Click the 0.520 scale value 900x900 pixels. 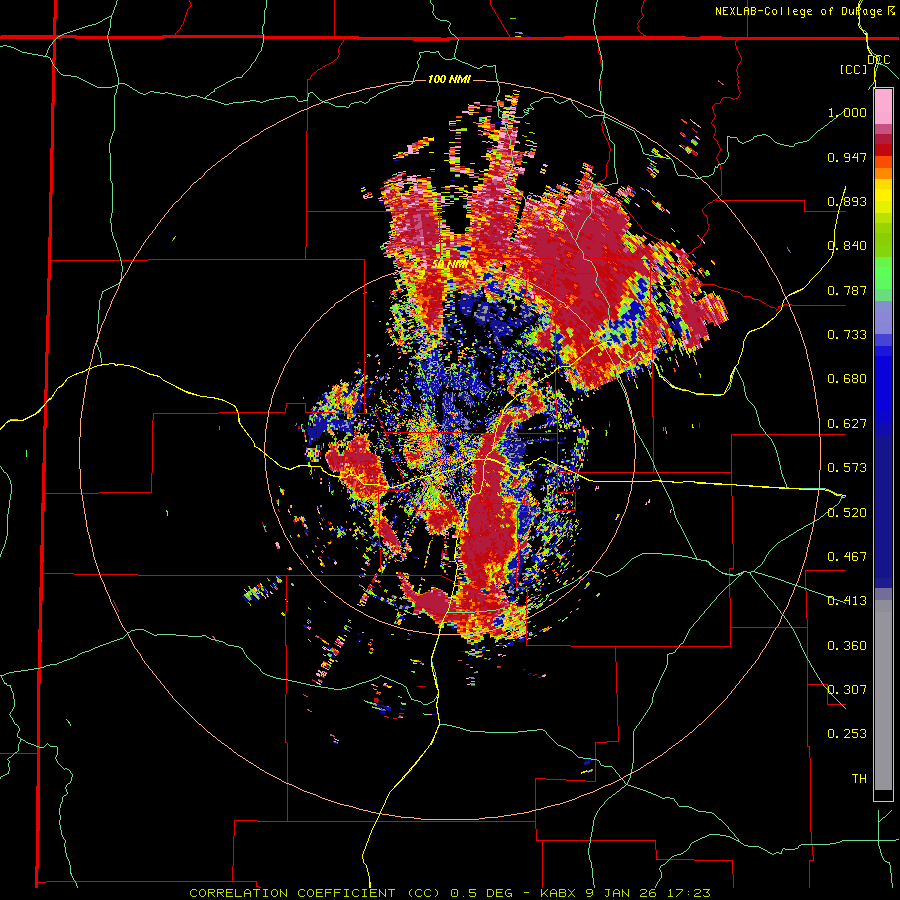click(847, 513)
